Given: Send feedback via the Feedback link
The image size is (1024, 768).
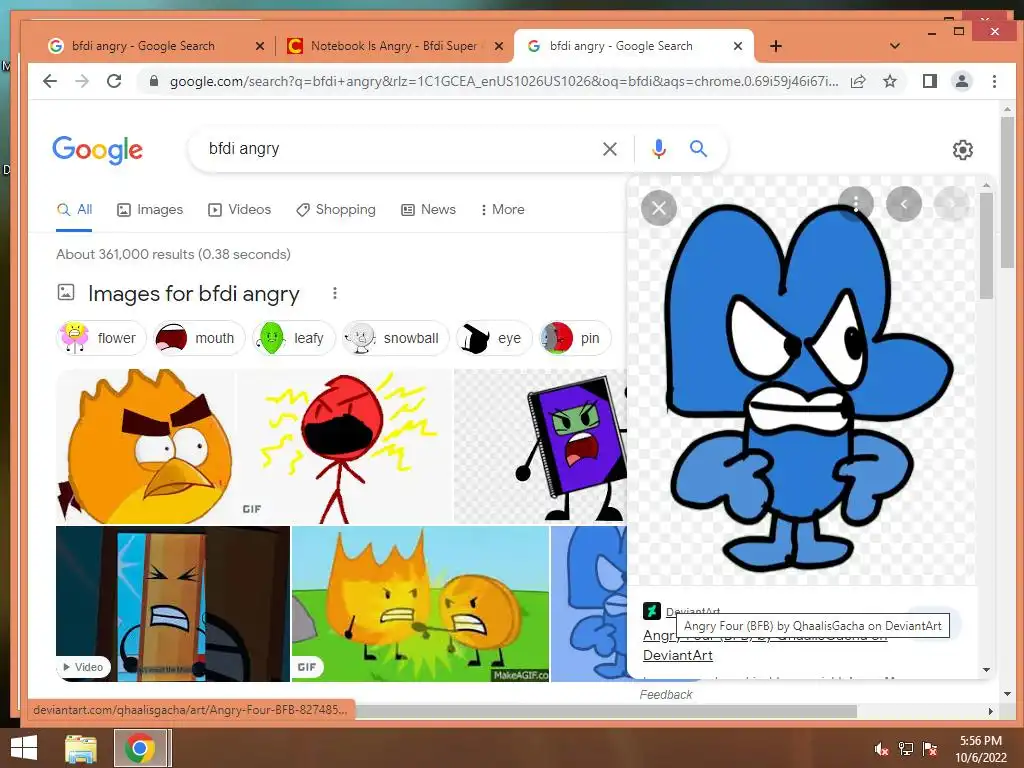Looking at the screenshot, I should coord(665,695).
